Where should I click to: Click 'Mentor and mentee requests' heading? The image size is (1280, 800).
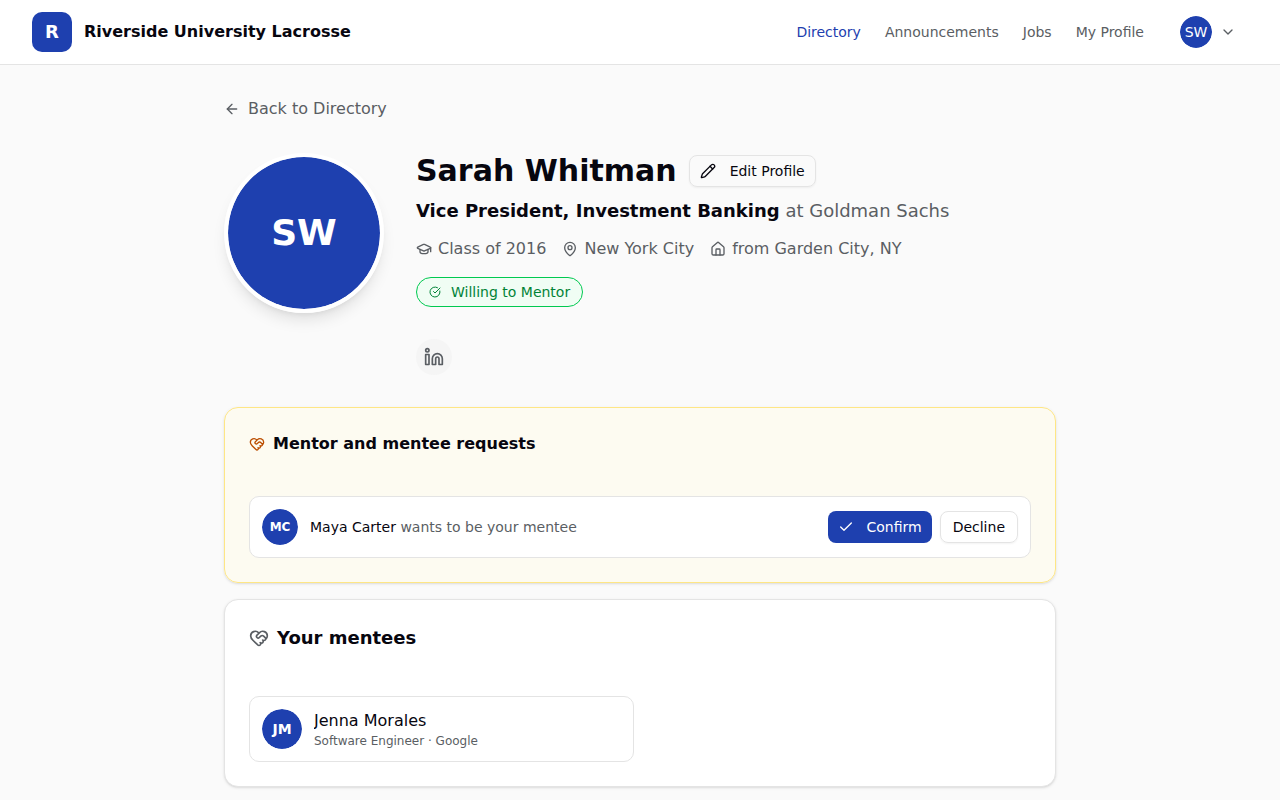coord(404,443)
